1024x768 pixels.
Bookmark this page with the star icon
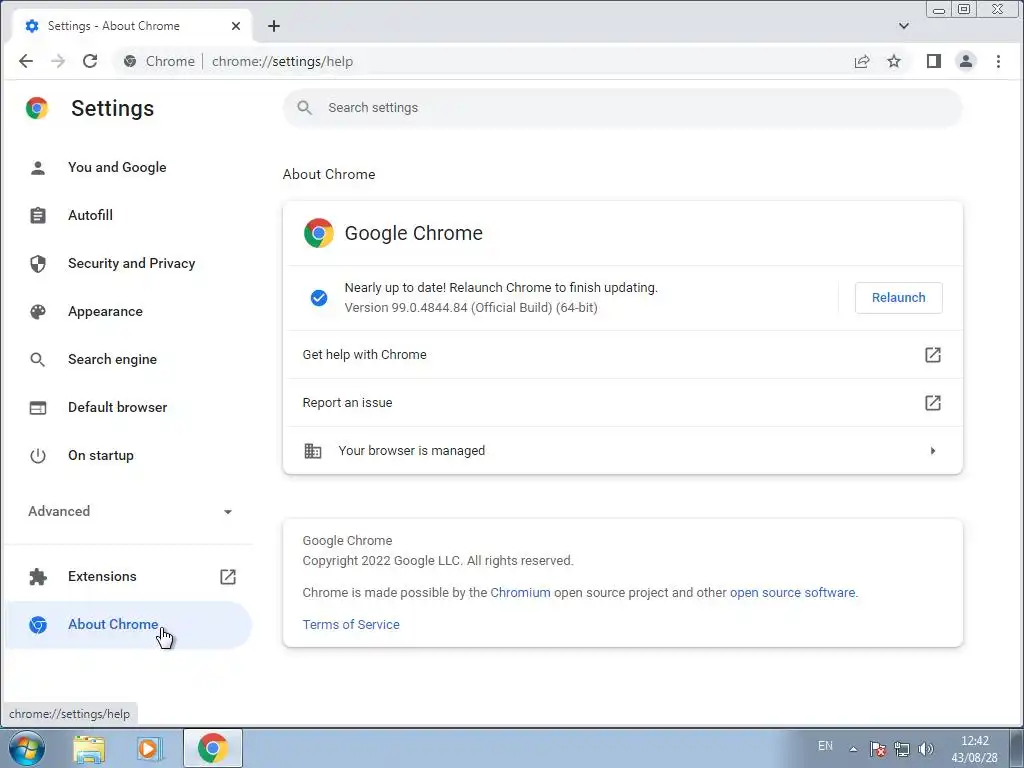894,61
